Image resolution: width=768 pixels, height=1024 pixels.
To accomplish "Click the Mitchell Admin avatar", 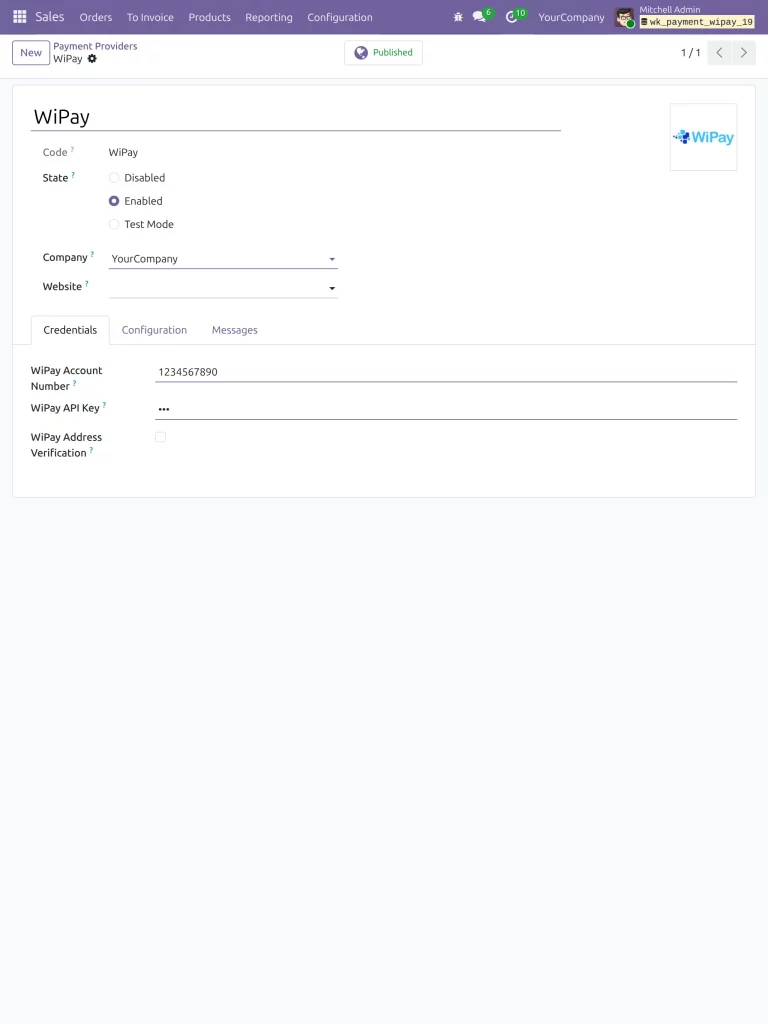I will (x=624, y=17).
